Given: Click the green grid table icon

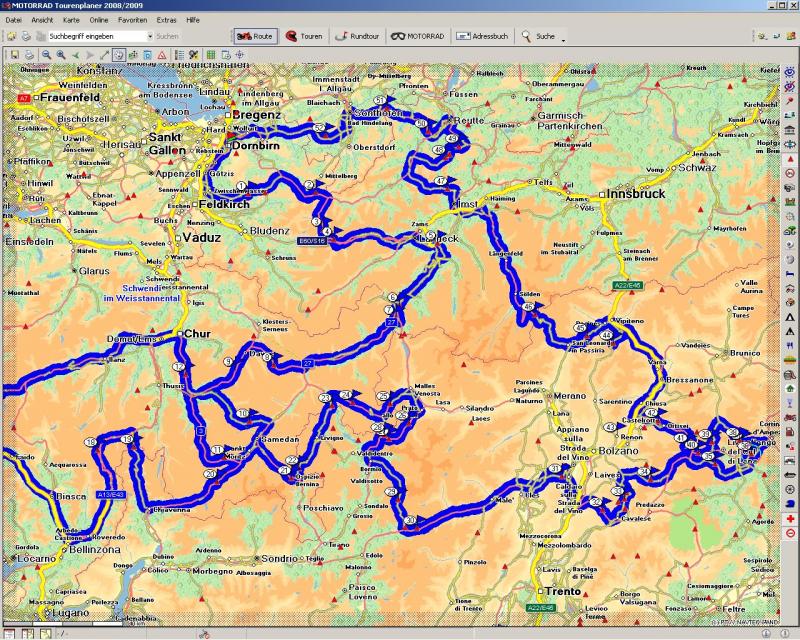Looking at the screenshot, I should [210, 55].
